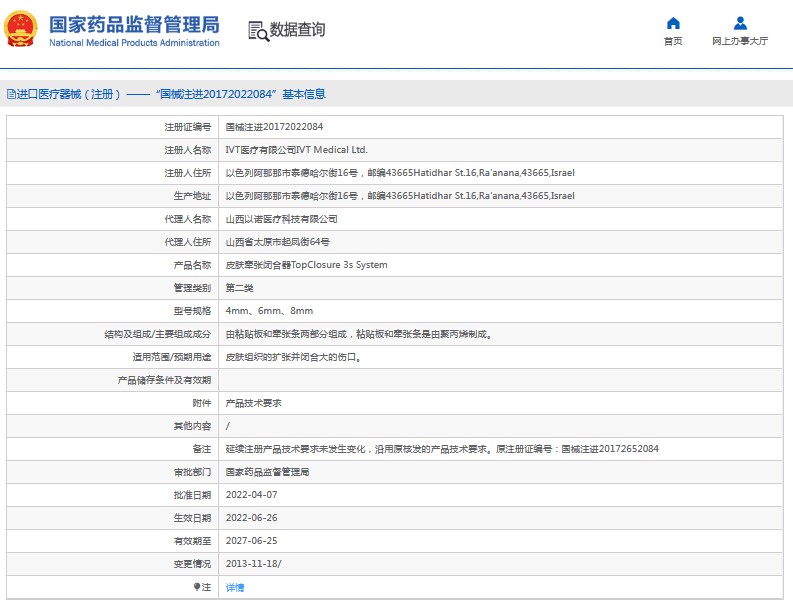Click the 变更情况 row label
The image size is (793, 606).
[x=192, y=564]
